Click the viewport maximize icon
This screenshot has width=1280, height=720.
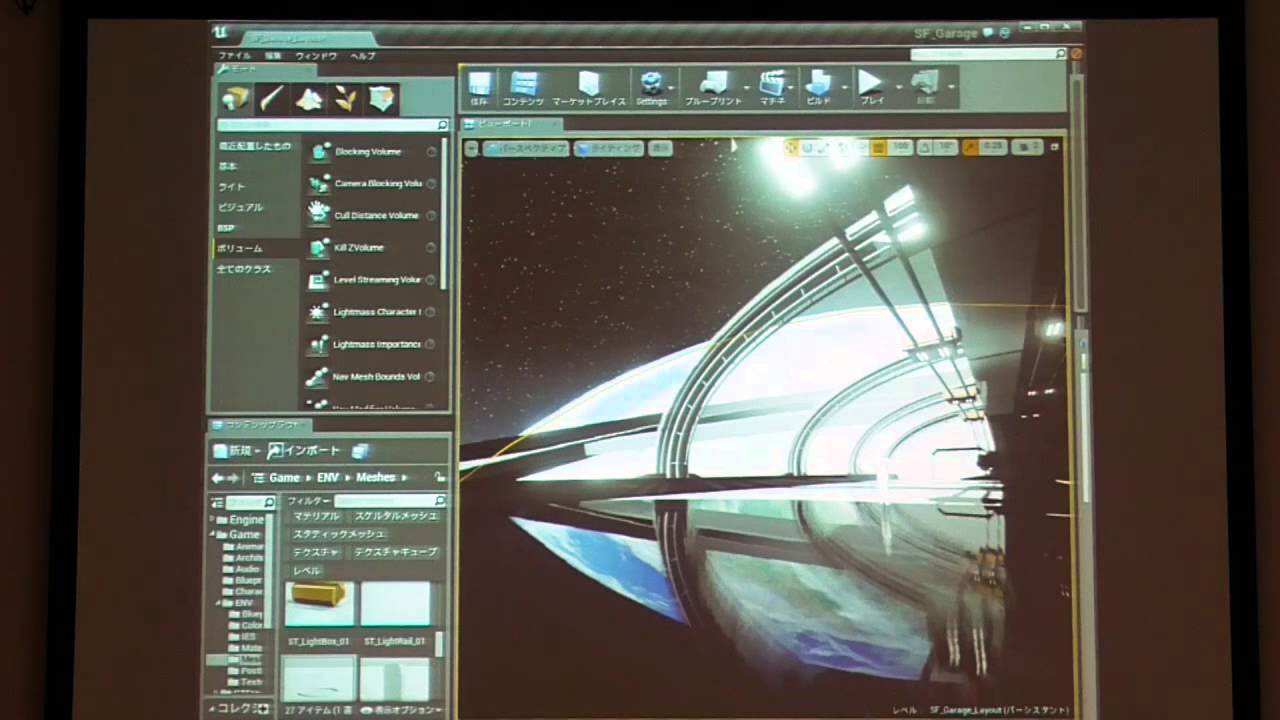pos(1054,147)
